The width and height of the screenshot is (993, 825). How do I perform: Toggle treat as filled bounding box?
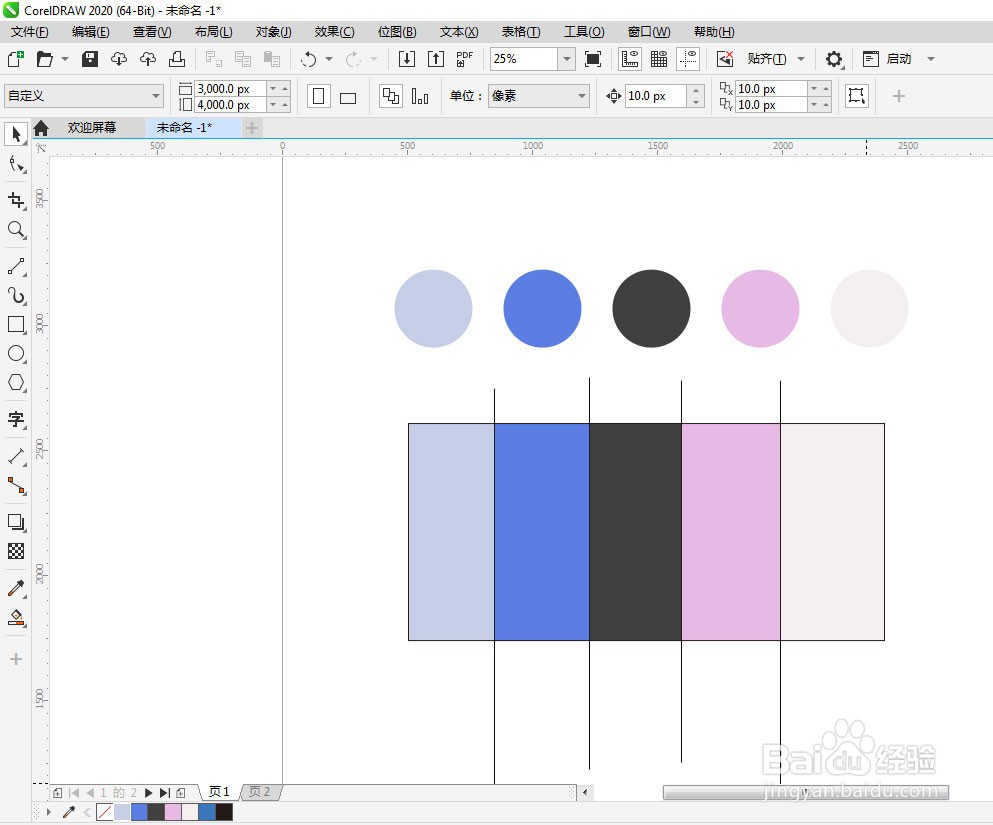tap(857, 96)
